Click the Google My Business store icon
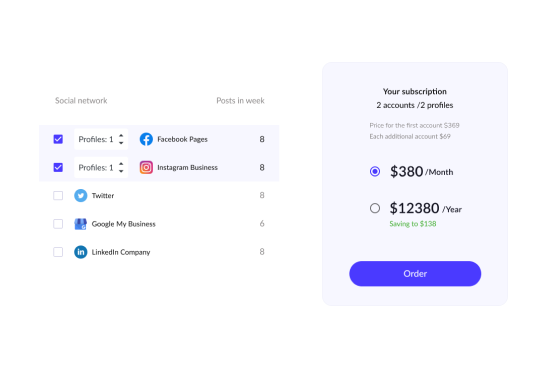Screen dimensions: 550x367 coord(81,224)
